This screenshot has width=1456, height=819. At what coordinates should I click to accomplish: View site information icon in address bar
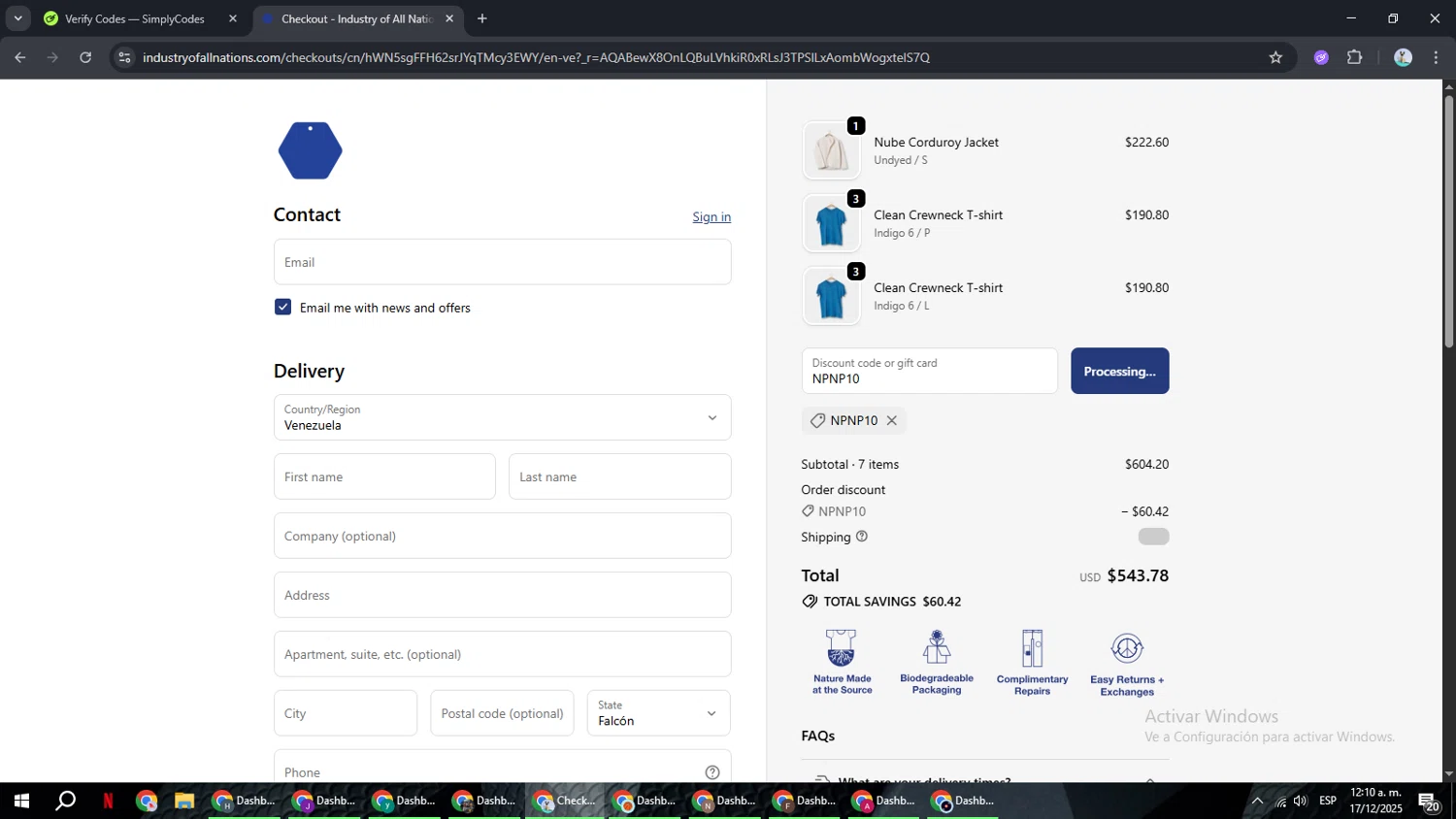(124, 57)
